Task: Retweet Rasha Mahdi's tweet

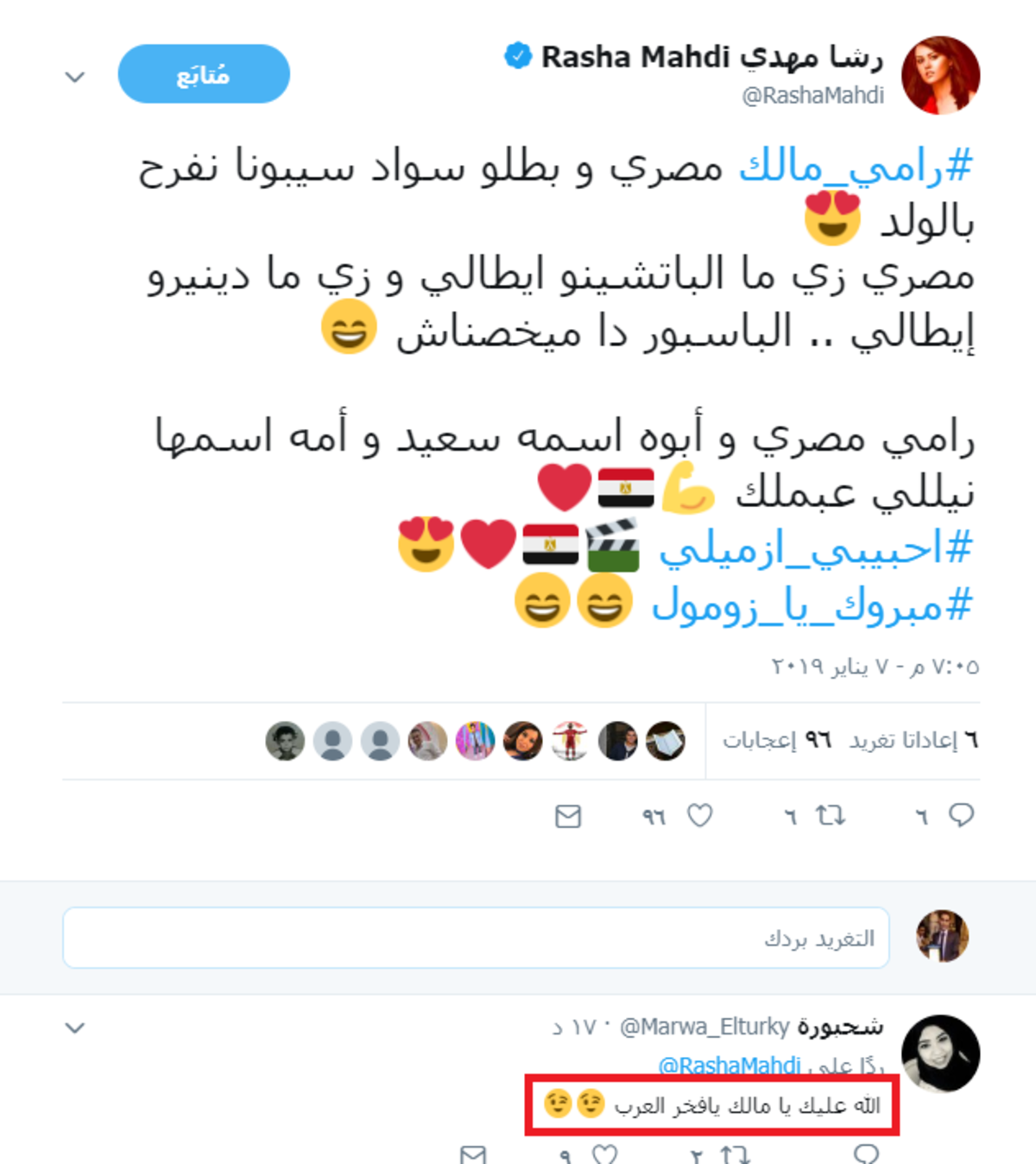Action: tap(831, 815)
